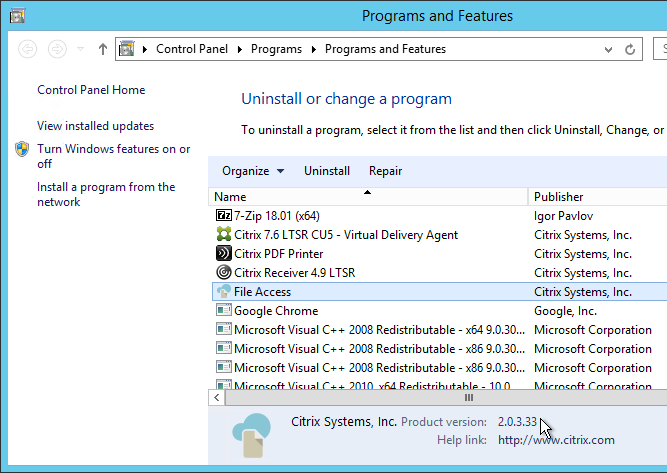Image resolution: width=667 pixels, height=473 pixels.
Task: Click the http://www.citrix.com help link
Action: (x=556, y=440)
